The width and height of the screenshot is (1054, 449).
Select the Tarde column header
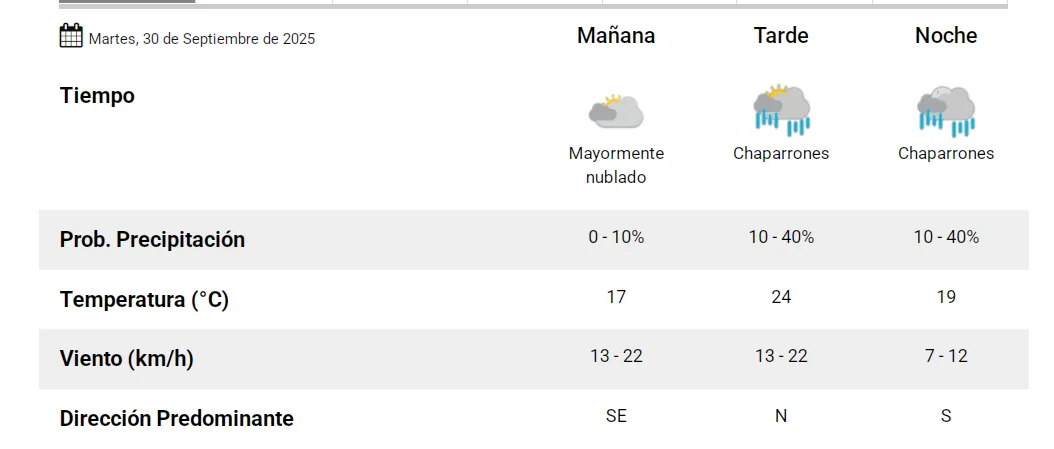[781, 36]
